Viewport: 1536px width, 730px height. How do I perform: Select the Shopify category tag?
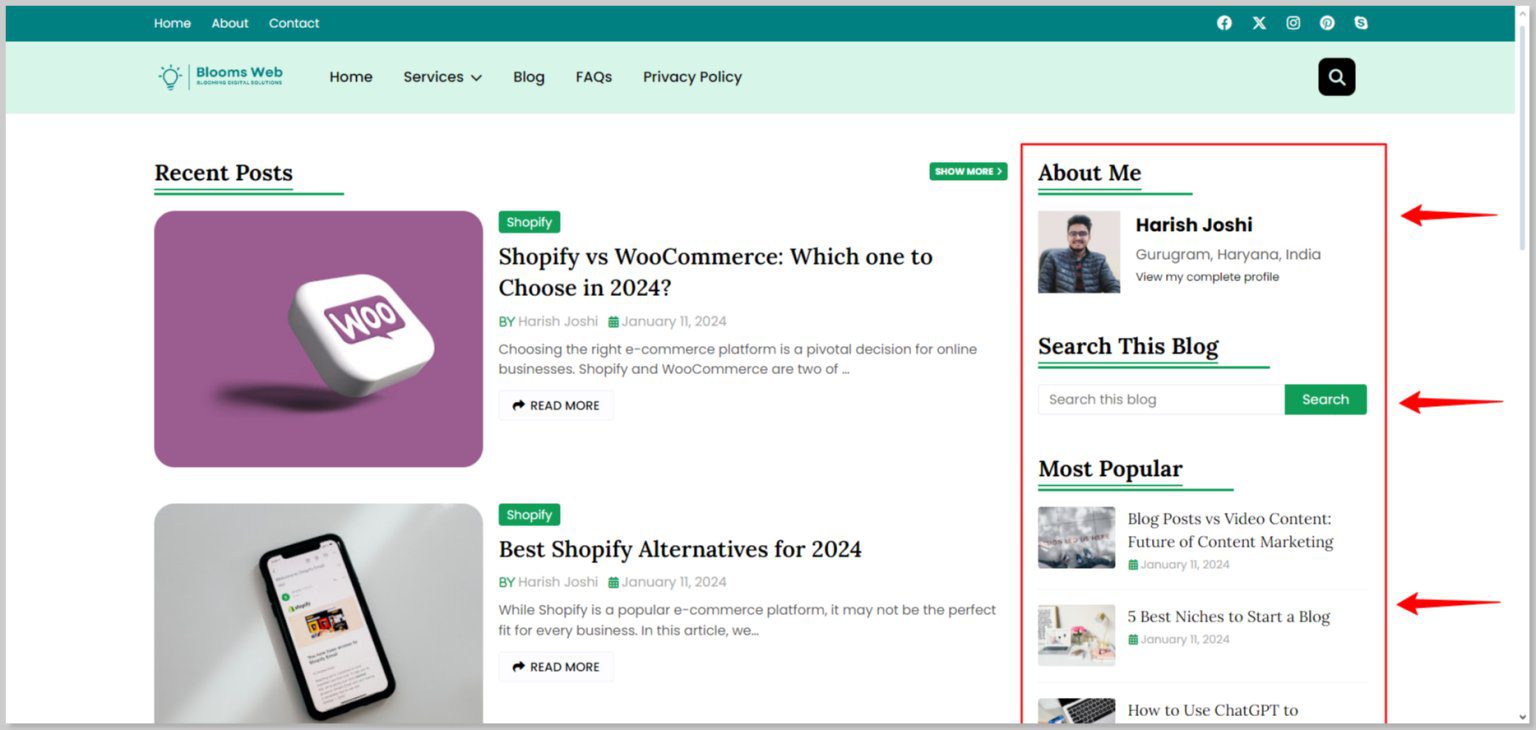(x=529, y=221)
